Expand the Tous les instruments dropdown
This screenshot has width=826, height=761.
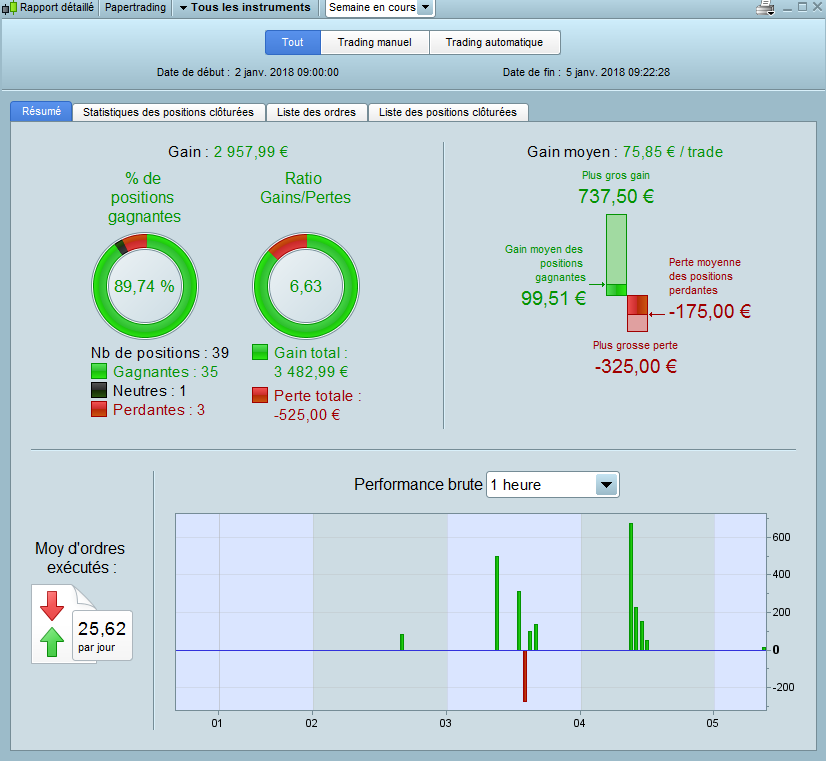coord(245,7)
